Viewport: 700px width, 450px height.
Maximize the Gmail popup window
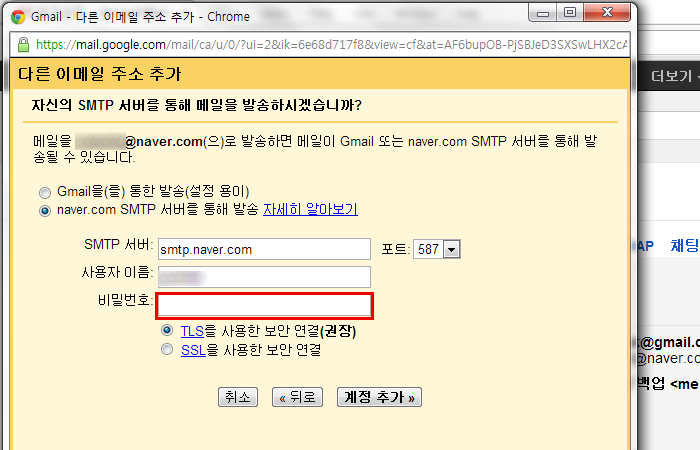tap(570, 12)
